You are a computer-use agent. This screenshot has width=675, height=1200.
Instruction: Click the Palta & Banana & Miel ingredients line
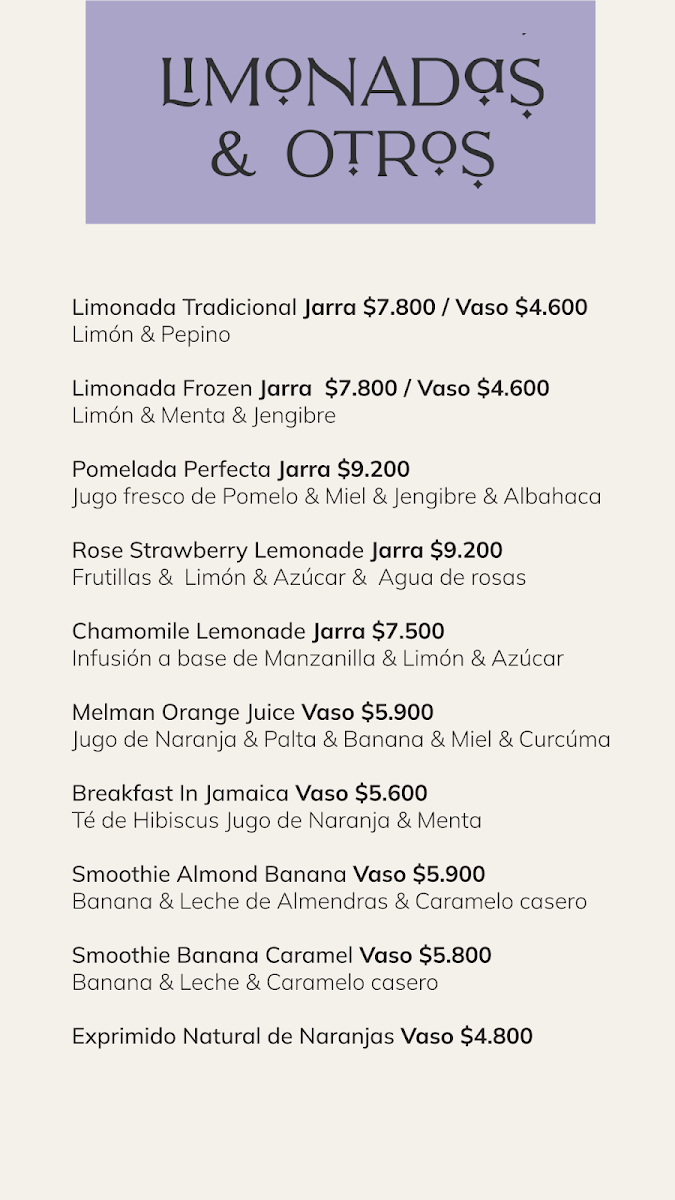pyautogui.click(x=341, y=740)
